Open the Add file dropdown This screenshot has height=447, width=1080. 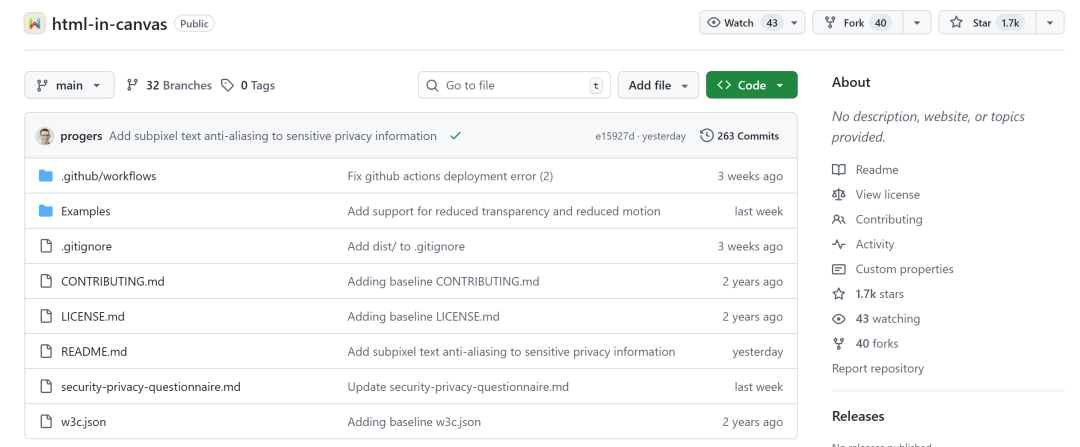[657, 86]
